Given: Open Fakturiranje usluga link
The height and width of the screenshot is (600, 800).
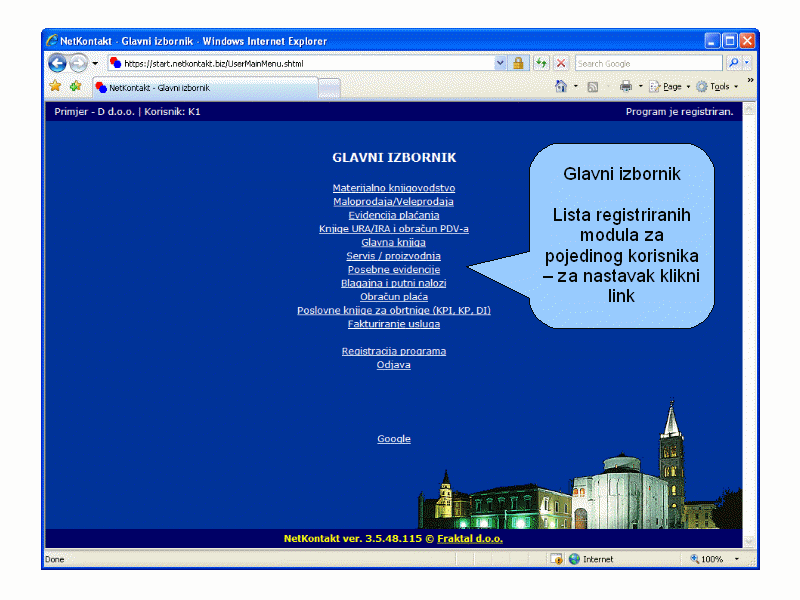Looking at the screenshot, I should tap(393, 324).
